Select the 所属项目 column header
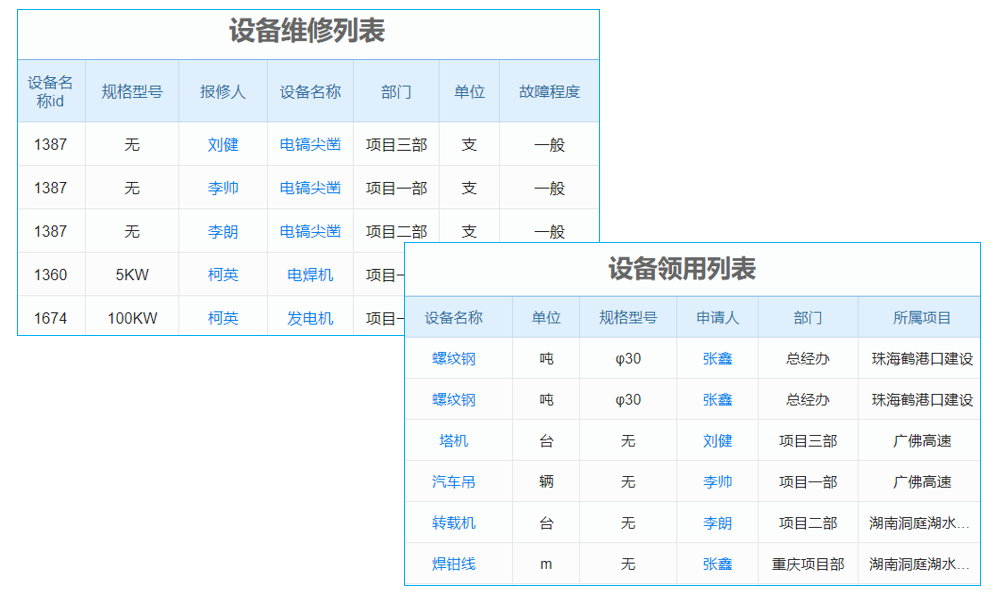Viewport: 1000px width, 600px height. [922, 316]
